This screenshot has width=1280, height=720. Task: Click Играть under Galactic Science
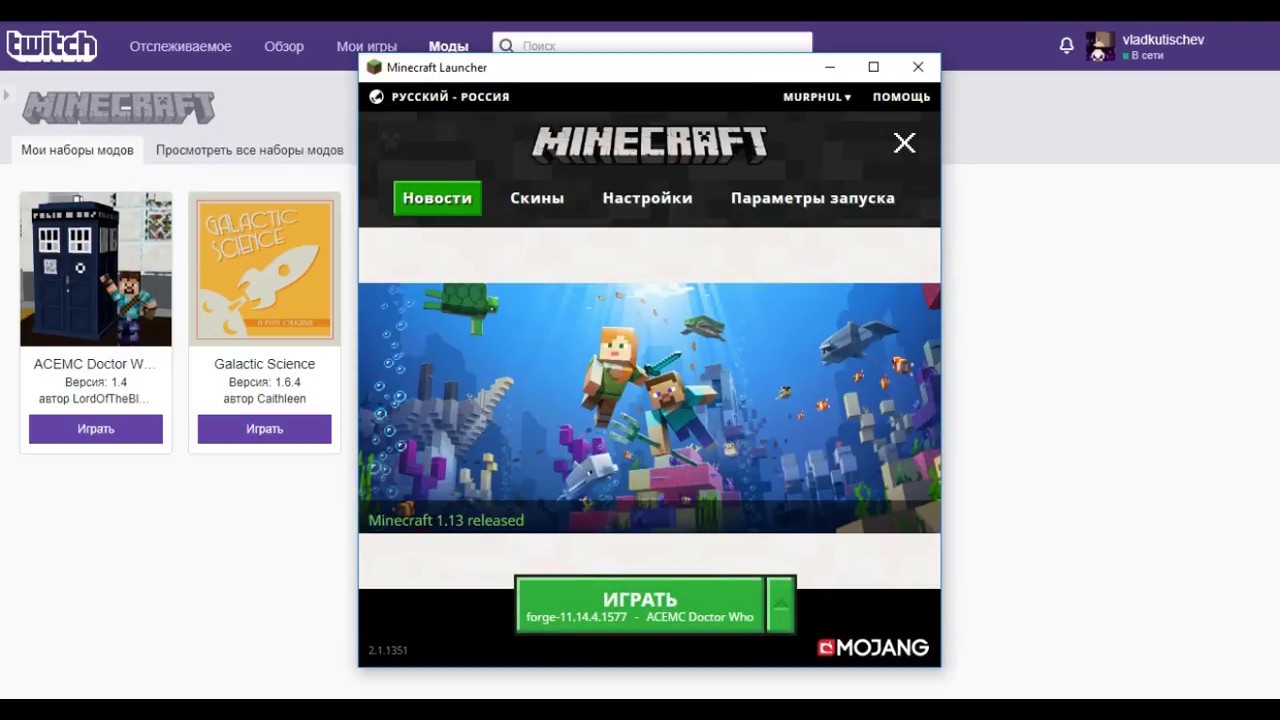(264, 429)
